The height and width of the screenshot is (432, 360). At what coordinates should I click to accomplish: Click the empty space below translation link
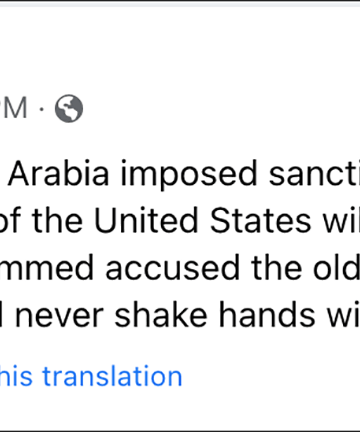click(x=180, y=410)
